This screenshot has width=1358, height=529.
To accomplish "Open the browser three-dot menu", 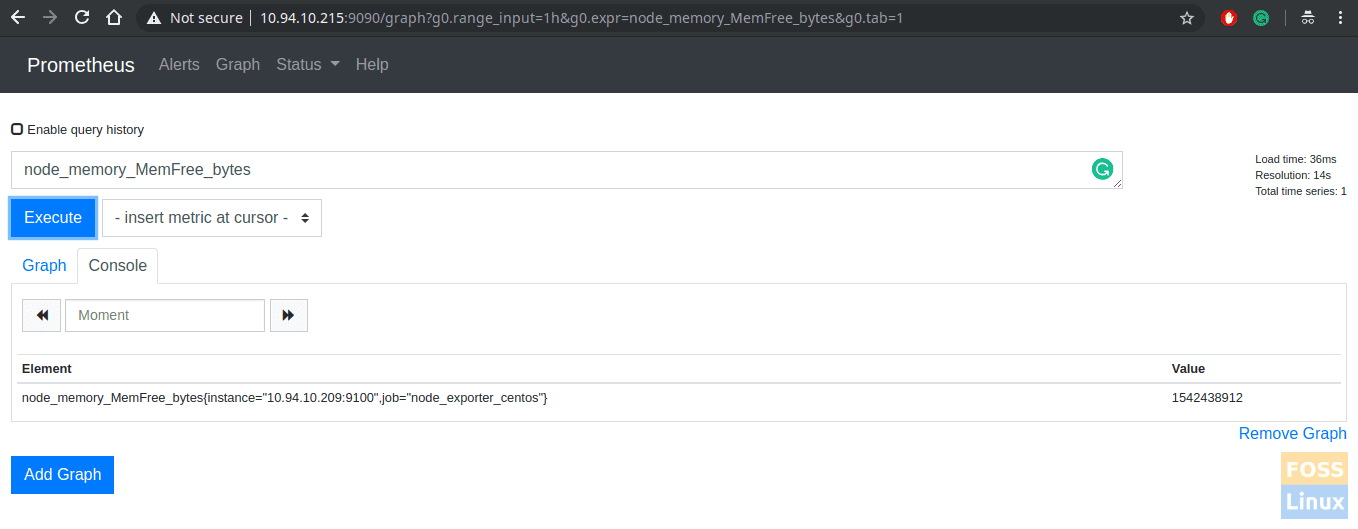I will tap(1339, 17).
